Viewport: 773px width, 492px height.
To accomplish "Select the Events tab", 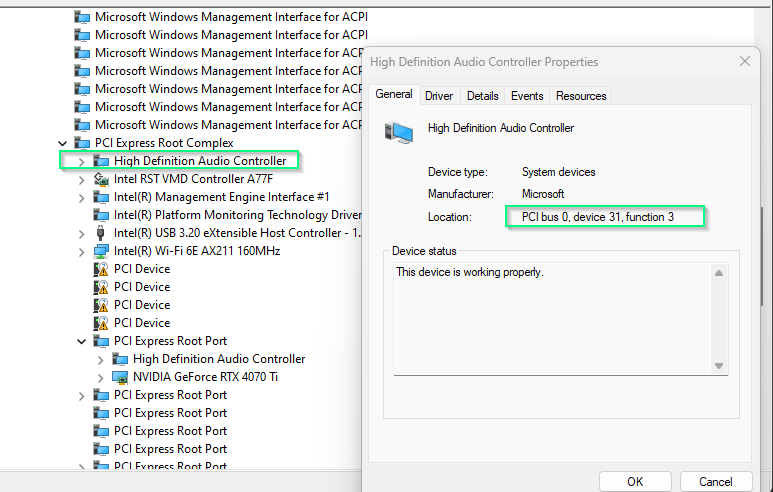I will point(527,96).
